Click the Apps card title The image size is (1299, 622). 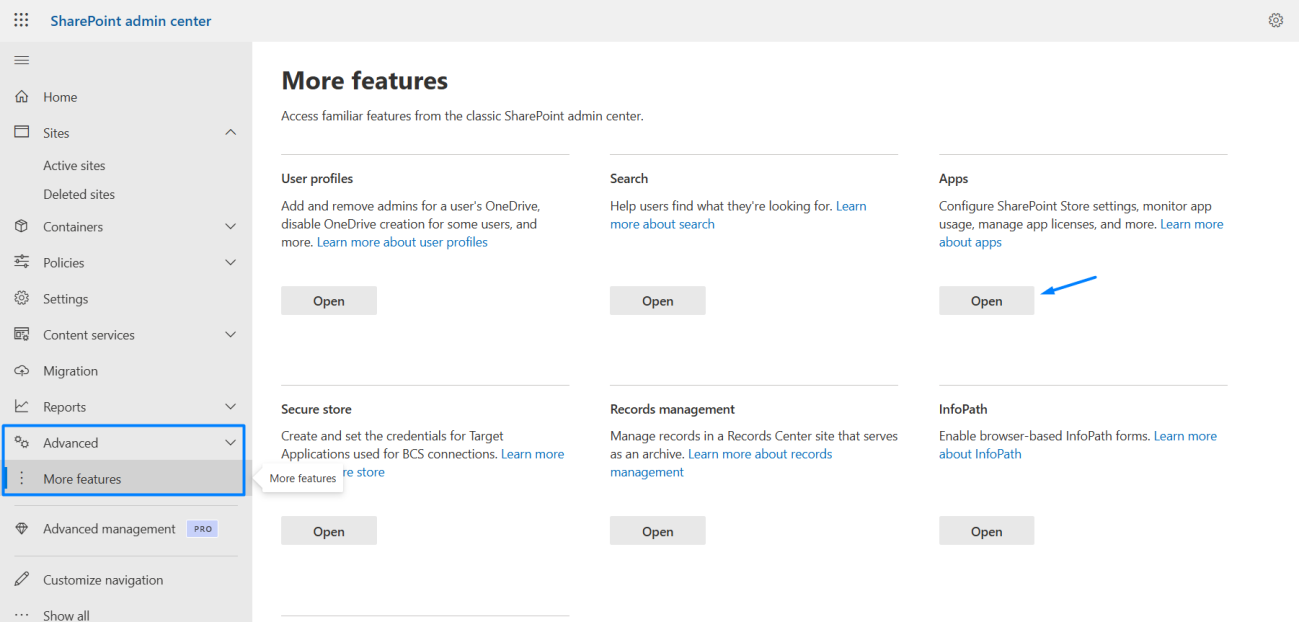click(x=953, y=179)
